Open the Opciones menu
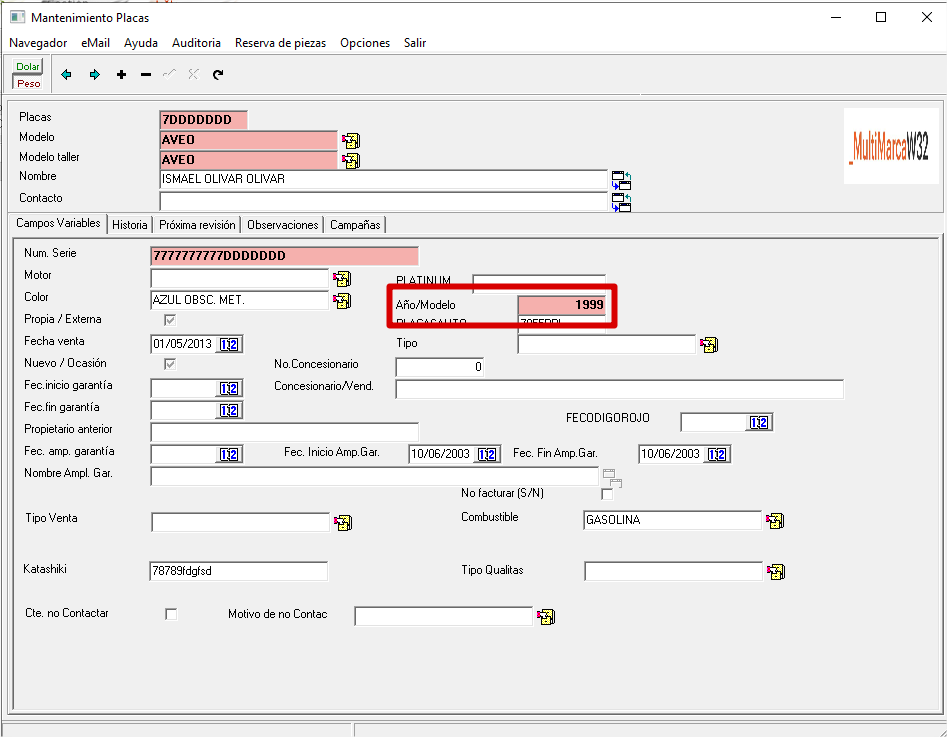This screenshot has width=947, height=737. [365, 43]
